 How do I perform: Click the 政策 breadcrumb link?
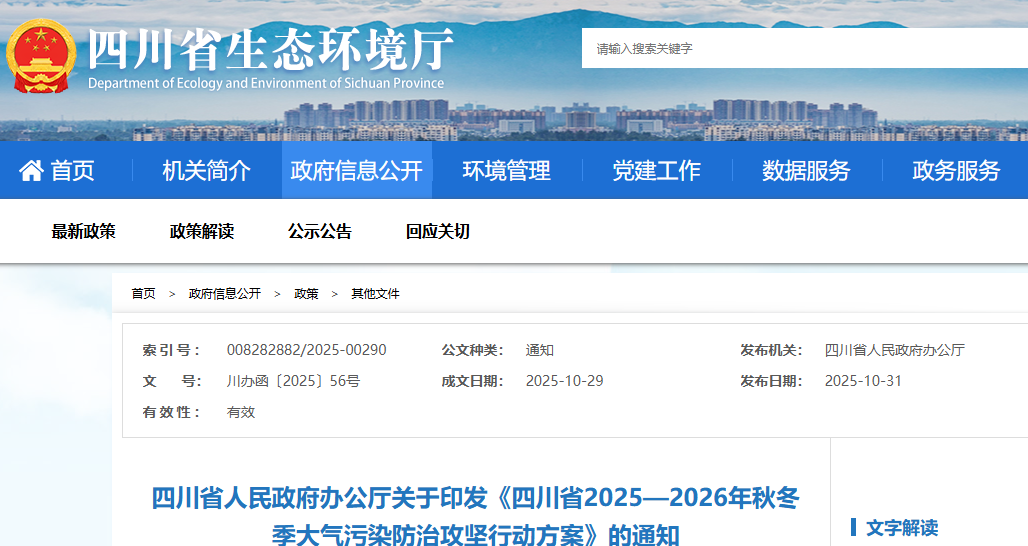click(306, 294)
